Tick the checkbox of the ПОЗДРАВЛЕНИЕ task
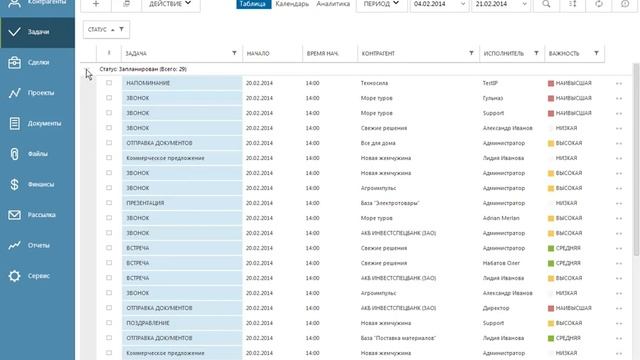Viewport: 640px width, 360px height. pos(109,323)
